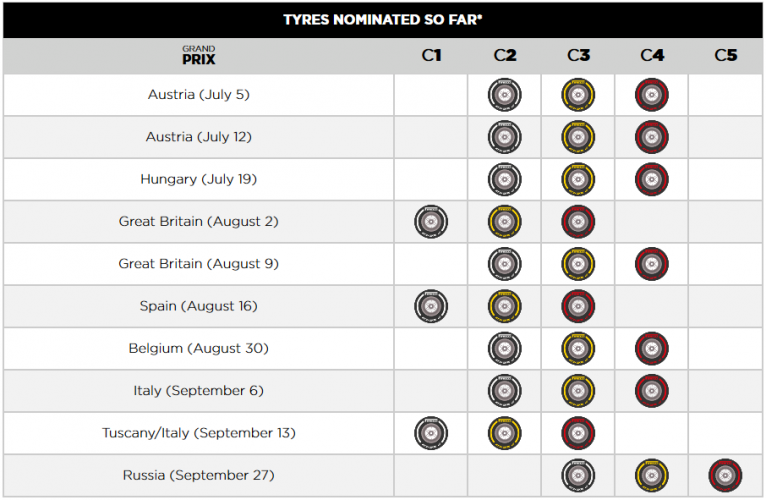This screenshot has width=766, height=500.
Task: Click the white C2 tyre for Austria (July 5)
Action: [504, 95]
